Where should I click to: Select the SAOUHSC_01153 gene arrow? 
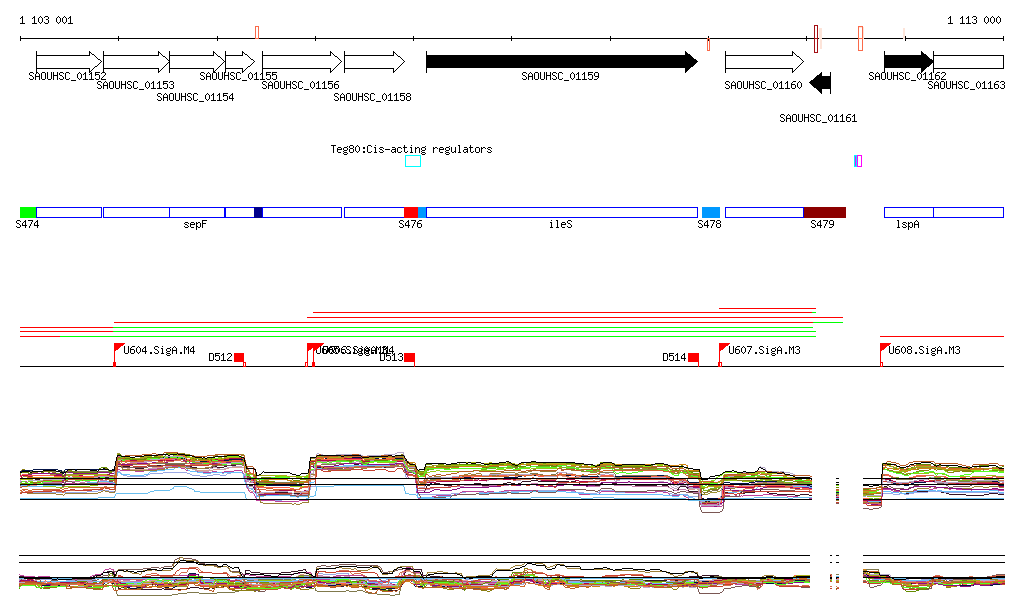[x=136, y=62]
